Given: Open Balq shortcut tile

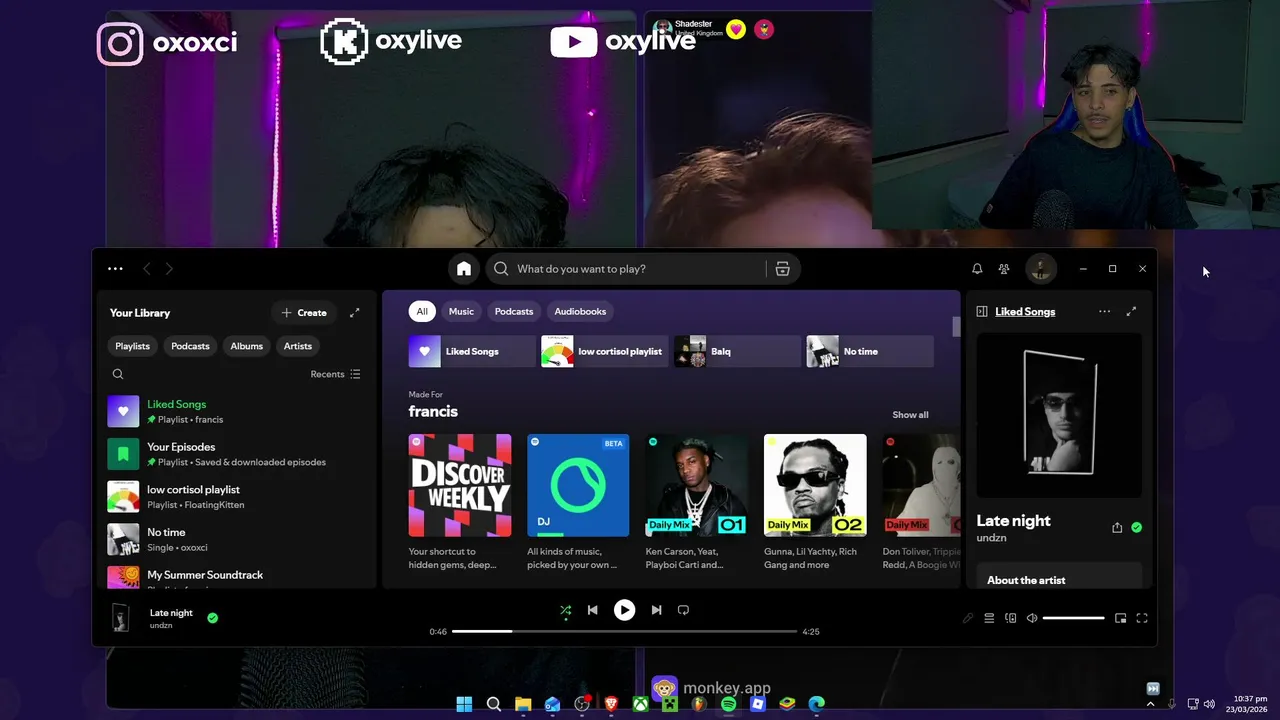Looking at the screenshot, I should click(x=738, y=351).
